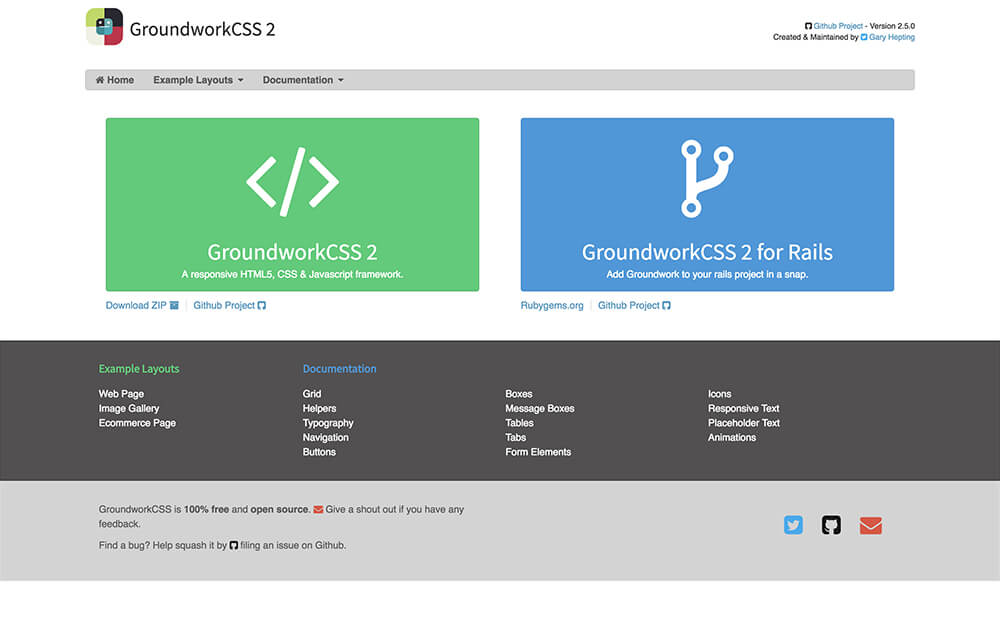Click 'Give a shout out' feedback link

click(360, 510)
